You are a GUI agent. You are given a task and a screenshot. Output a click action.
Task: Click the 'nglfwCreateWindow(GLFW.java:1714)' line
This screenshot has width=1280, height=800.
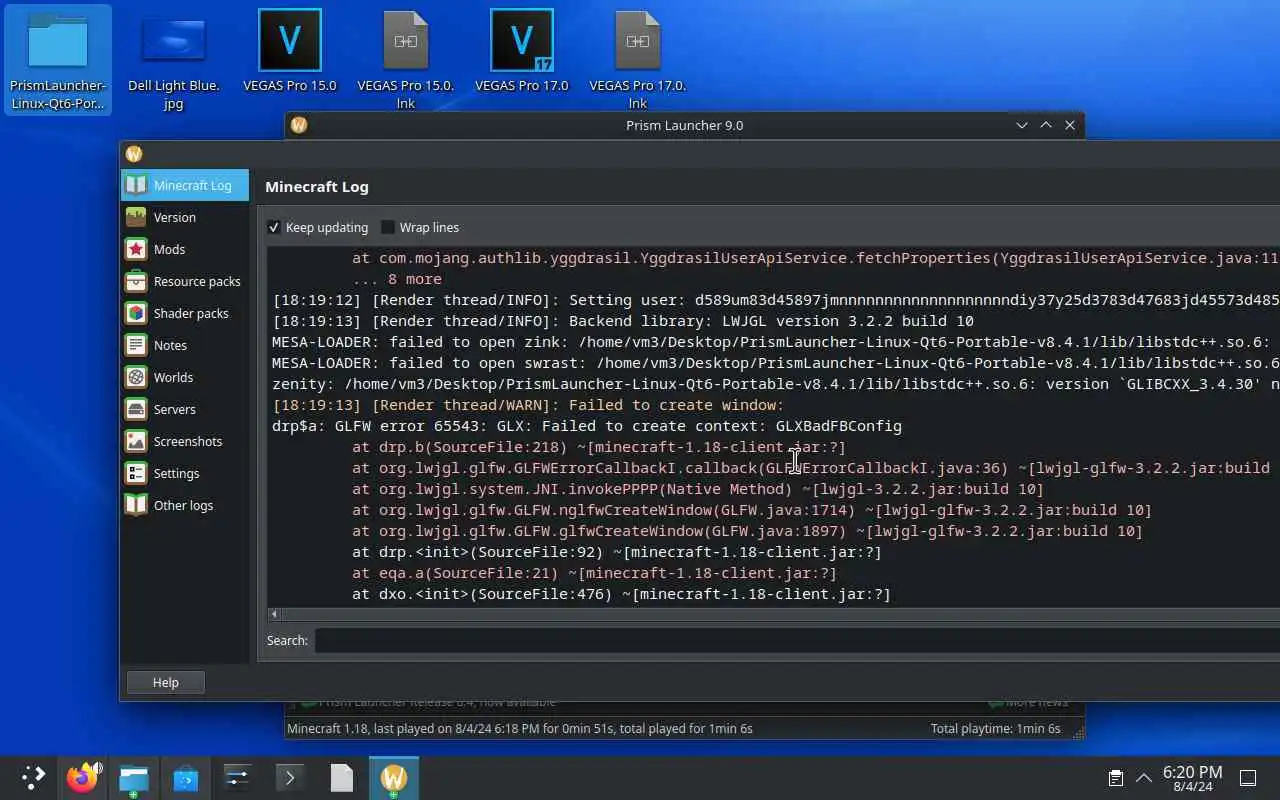tap(752, 510)
